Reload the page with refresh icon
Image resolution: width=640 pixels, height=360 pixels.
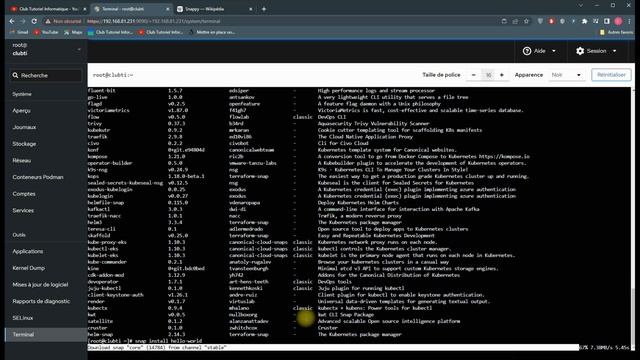pyautogui.click(x=34, y=21)
